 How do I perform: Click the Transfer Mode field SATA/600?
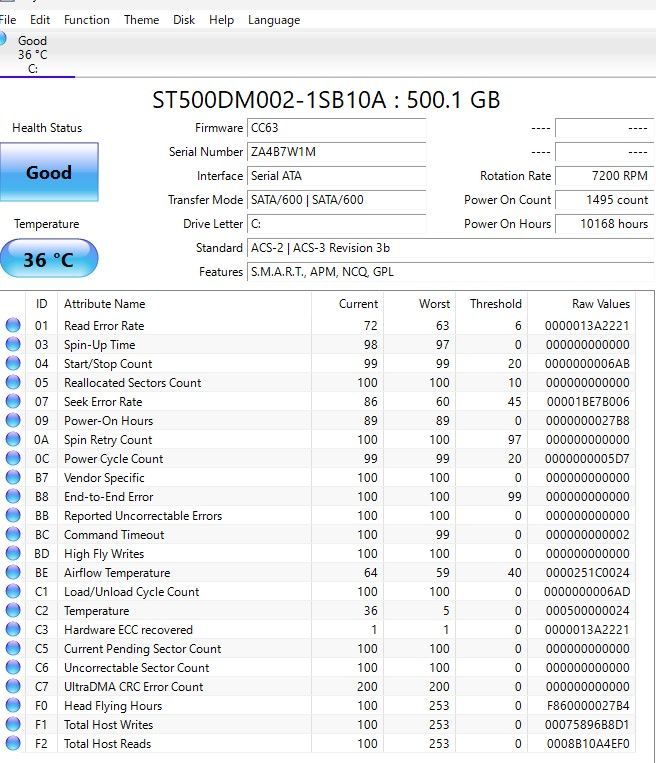click(x=337, y=200)
